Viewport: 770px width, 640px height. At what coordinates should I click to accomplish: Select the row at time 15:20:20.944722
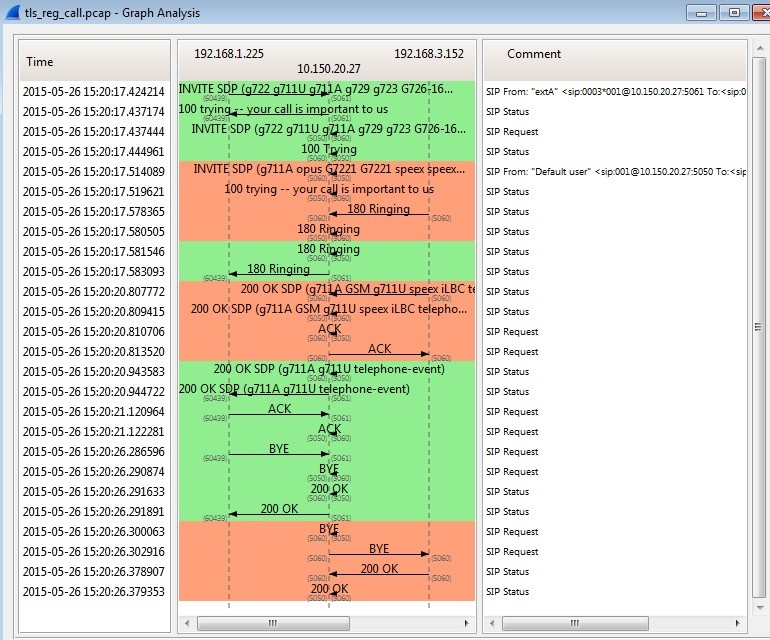[93, 391]
